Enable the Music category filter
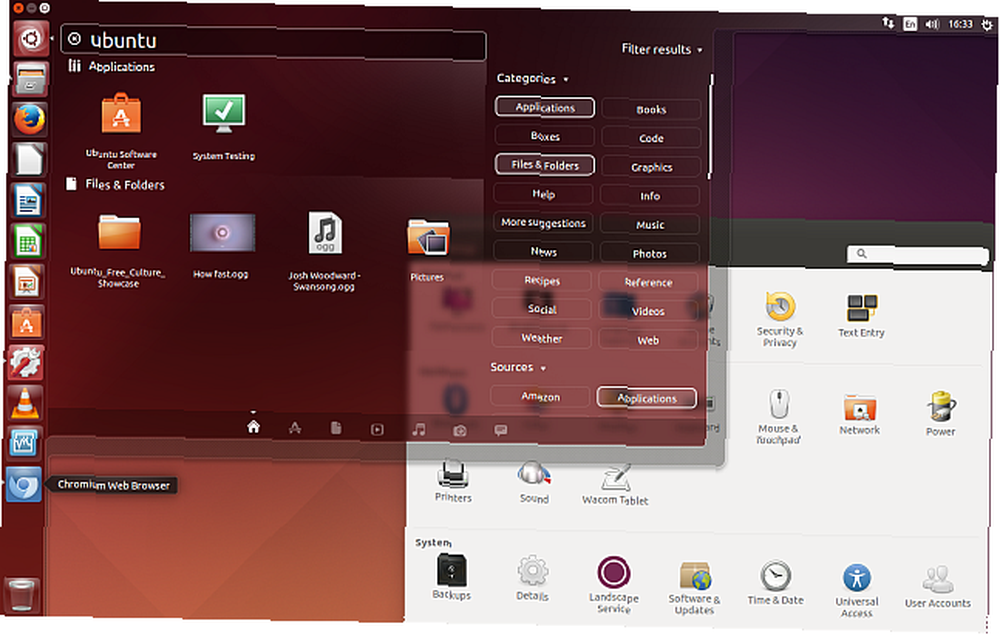The height and width of the screenshot is (635, 1000). 650,225
